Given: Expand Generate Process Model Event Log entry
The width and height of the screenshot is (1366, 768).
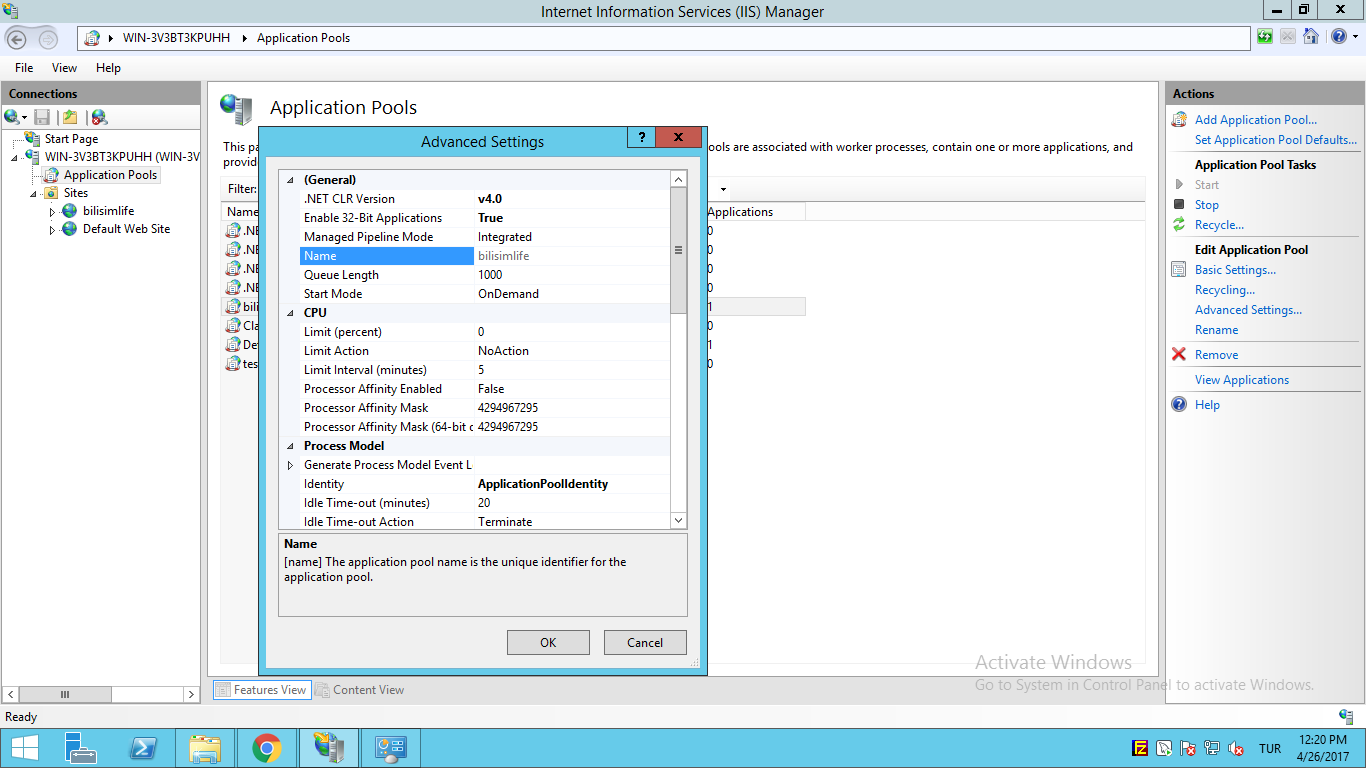Looking at the screenshot, I should (291, 465).
